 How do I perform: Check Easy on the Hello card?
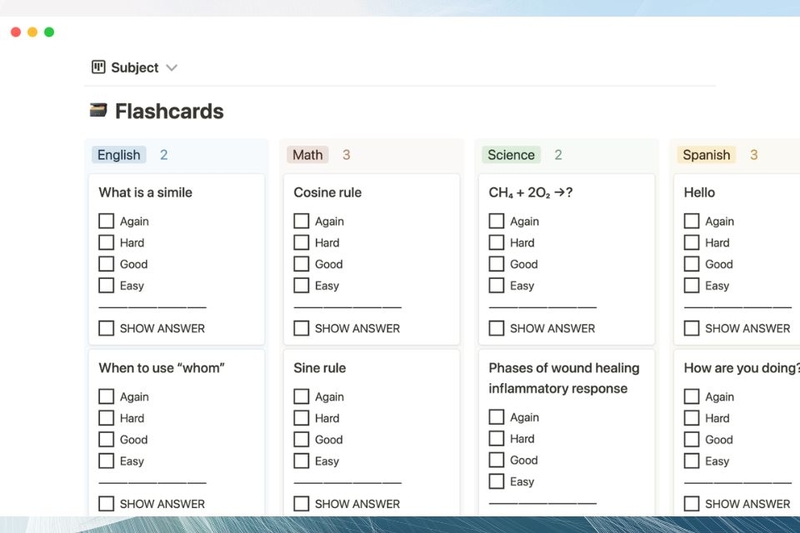691,285
